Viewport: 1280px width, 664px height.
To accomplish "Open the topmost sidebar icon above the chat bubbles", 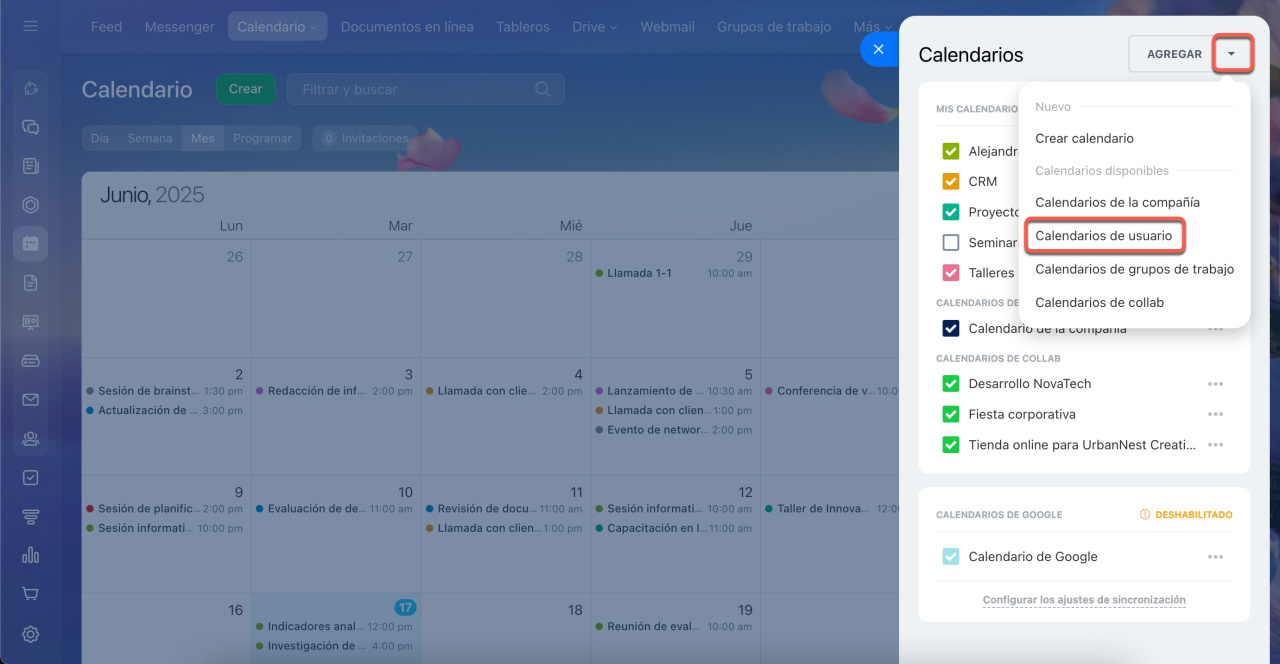I will click(x=30, y=88).
